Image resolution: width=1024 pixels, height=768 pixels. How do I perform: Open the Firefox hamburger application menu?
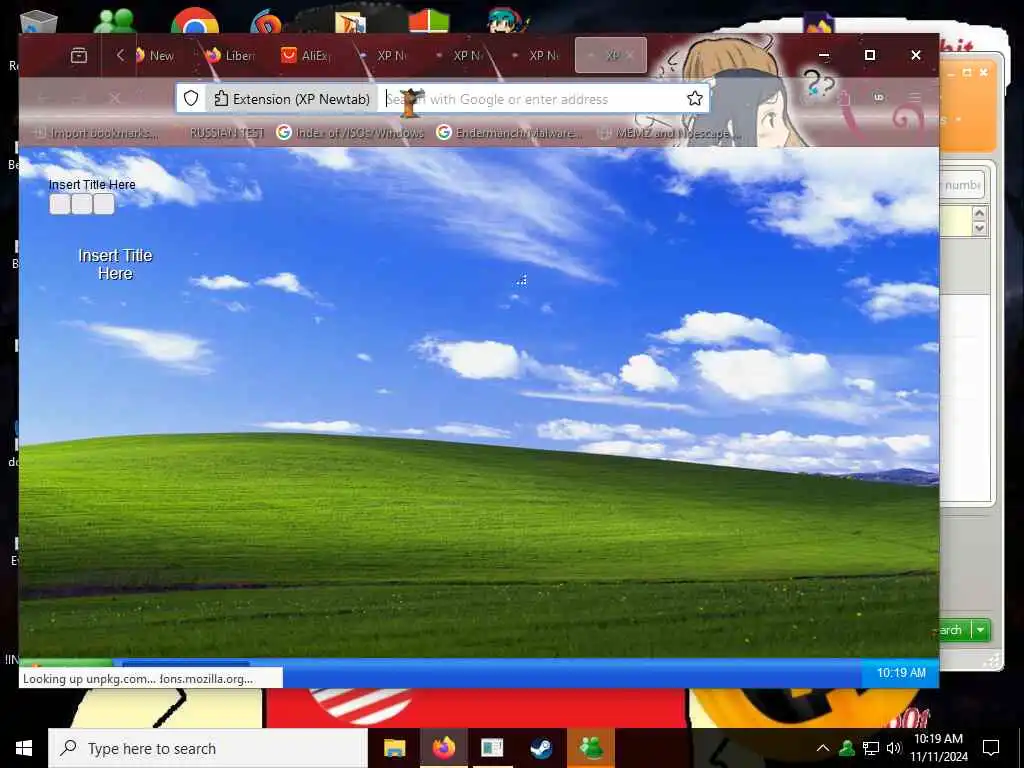click(x=914, y=98)
